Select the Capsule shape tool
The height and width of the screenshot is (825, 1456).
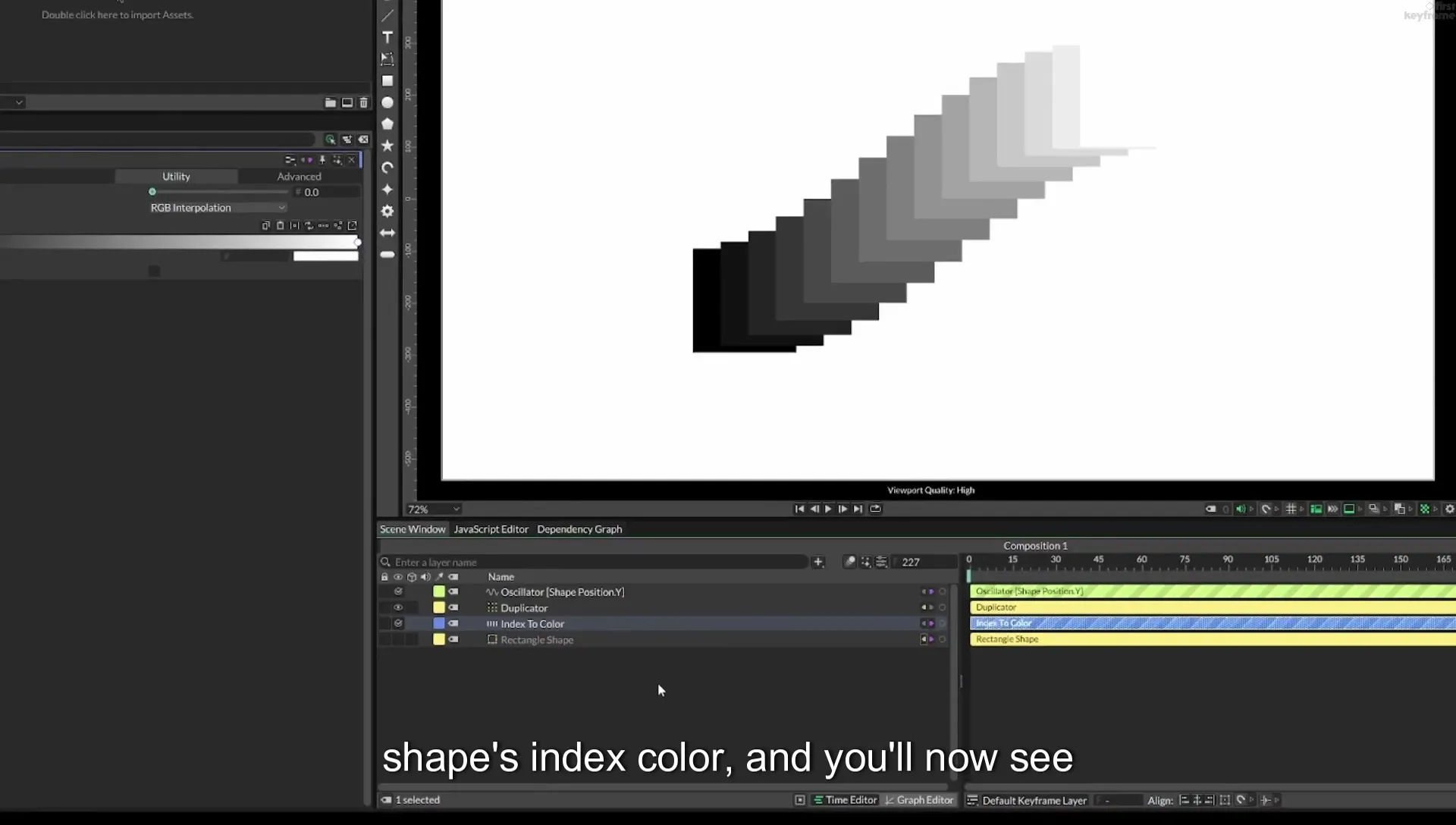(388, 255)
